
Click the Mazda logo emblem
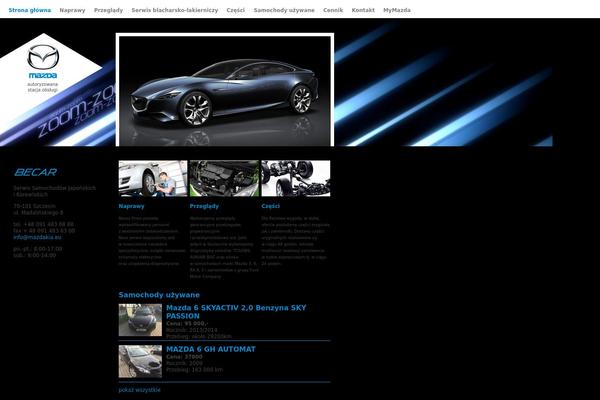[43, 57]
